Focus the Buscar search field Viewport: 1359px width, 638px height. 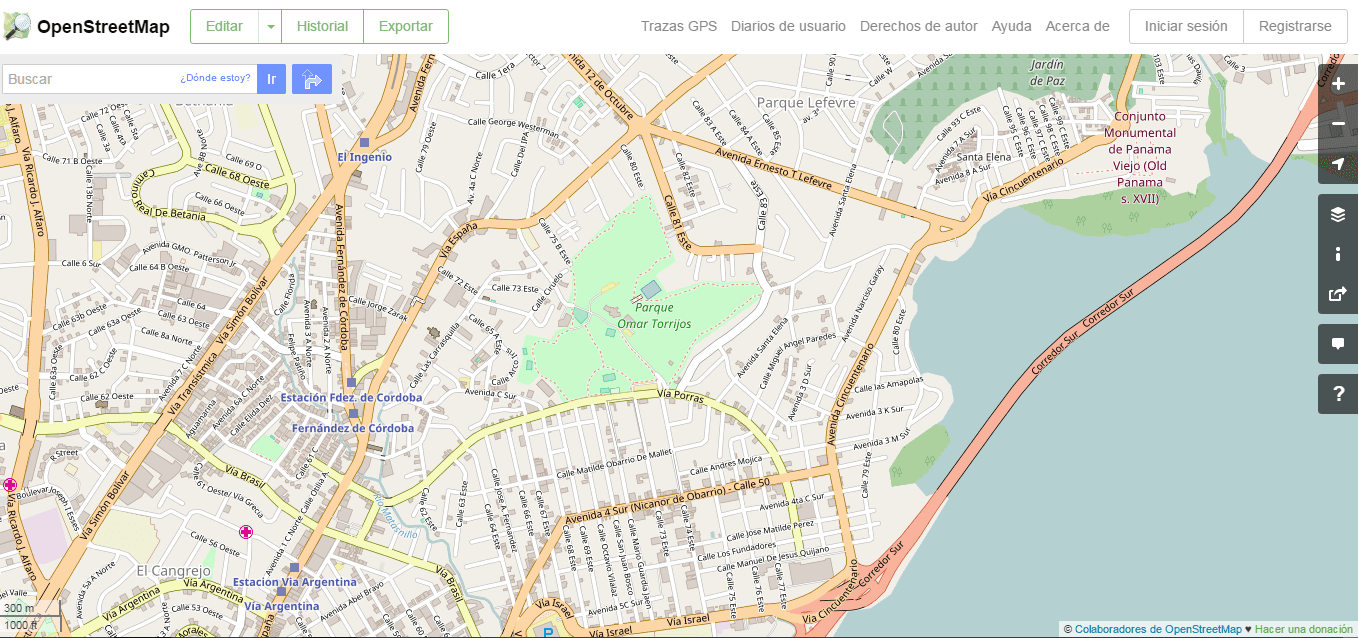tap(90, 79)
